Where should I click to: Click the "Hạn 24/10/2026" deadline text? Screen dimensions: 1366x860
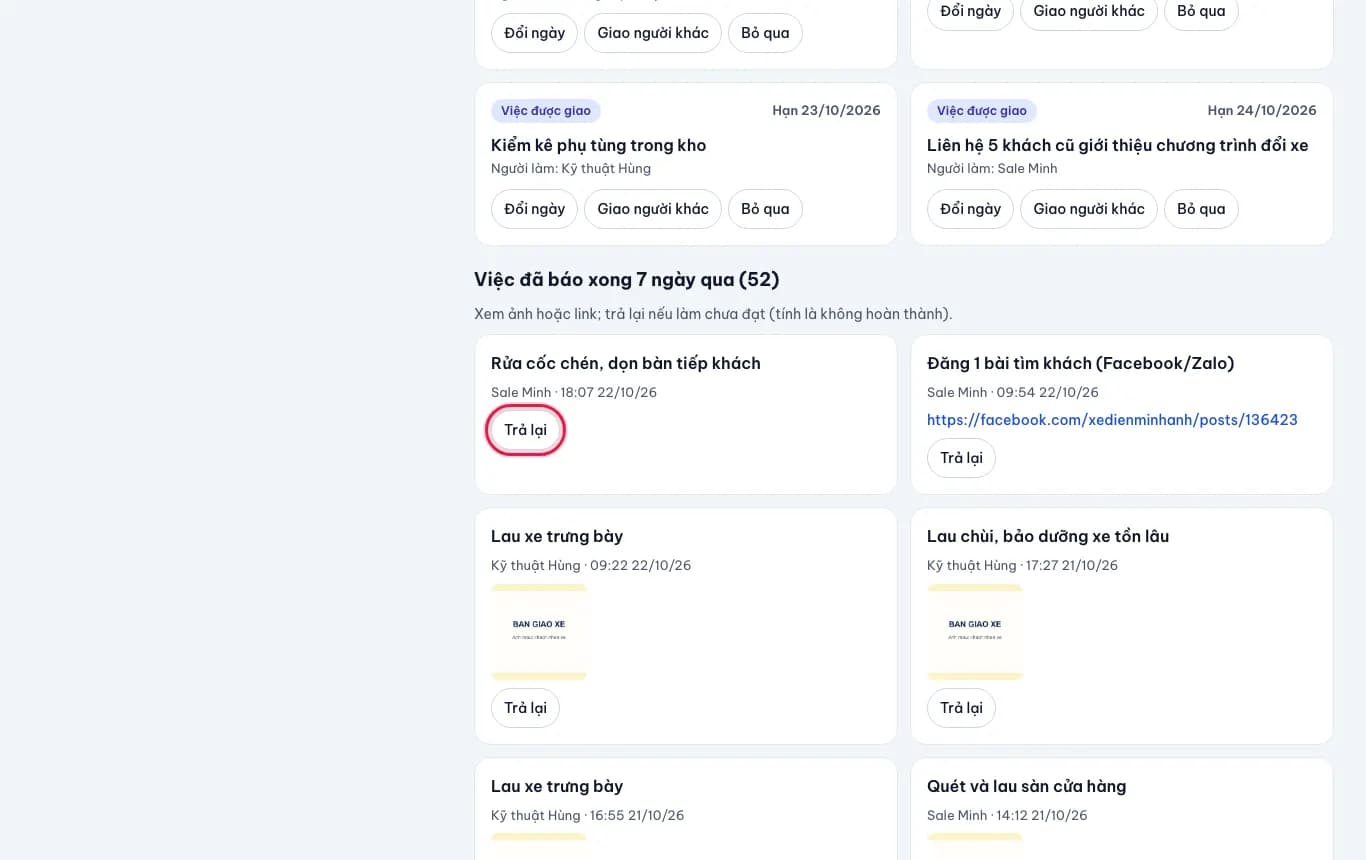1262,111
